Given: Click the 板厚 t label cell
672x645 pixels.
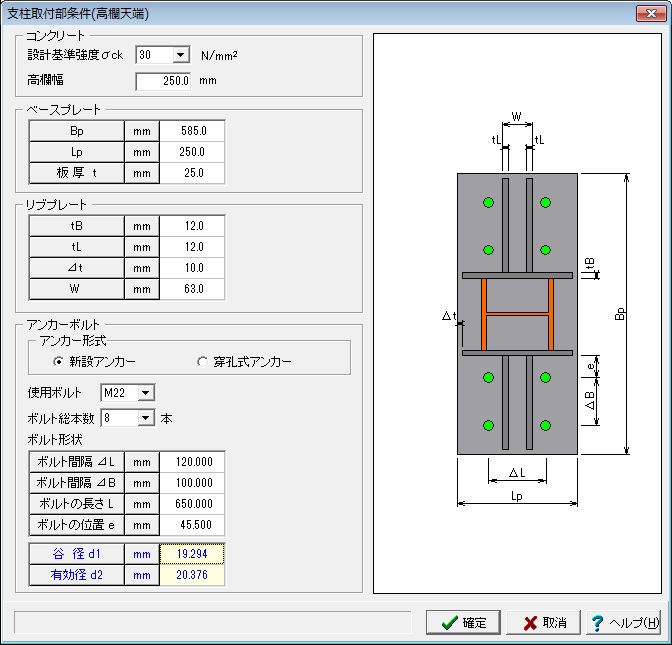Looking at the screenshot, I should pos(77,173).
